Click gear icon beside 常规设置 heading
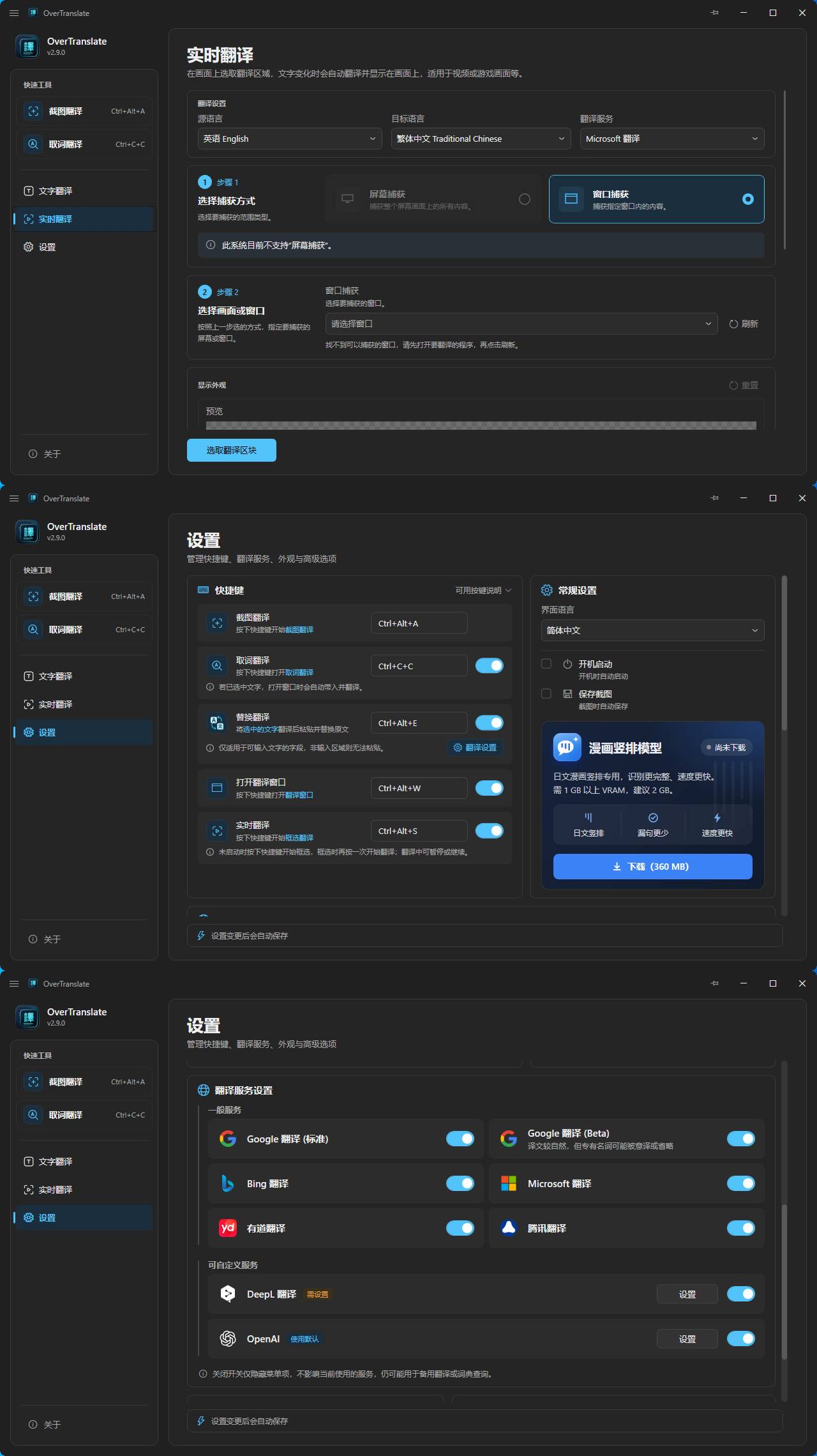817x1456 pixels. point(547,590)
